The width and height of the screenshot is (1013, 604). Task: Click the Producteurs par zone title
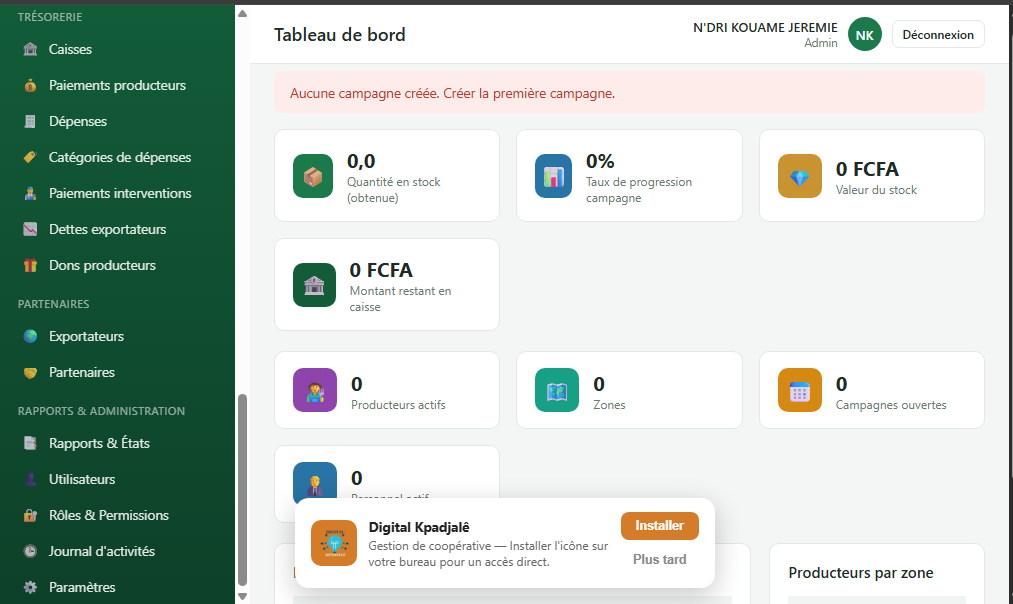[861, 573]
